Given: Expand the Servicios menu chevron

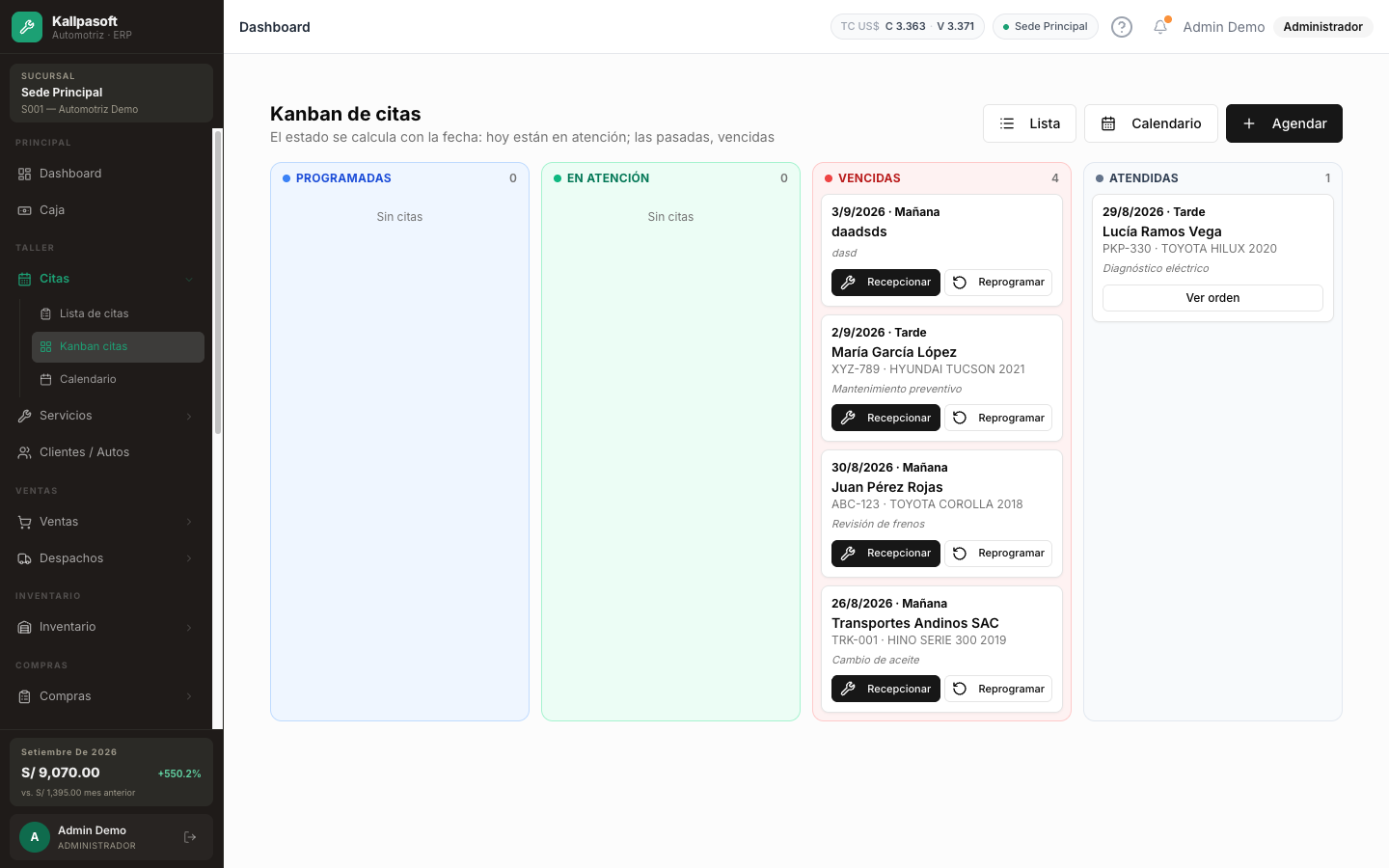Looking at the screenshot, I should 189,417.
